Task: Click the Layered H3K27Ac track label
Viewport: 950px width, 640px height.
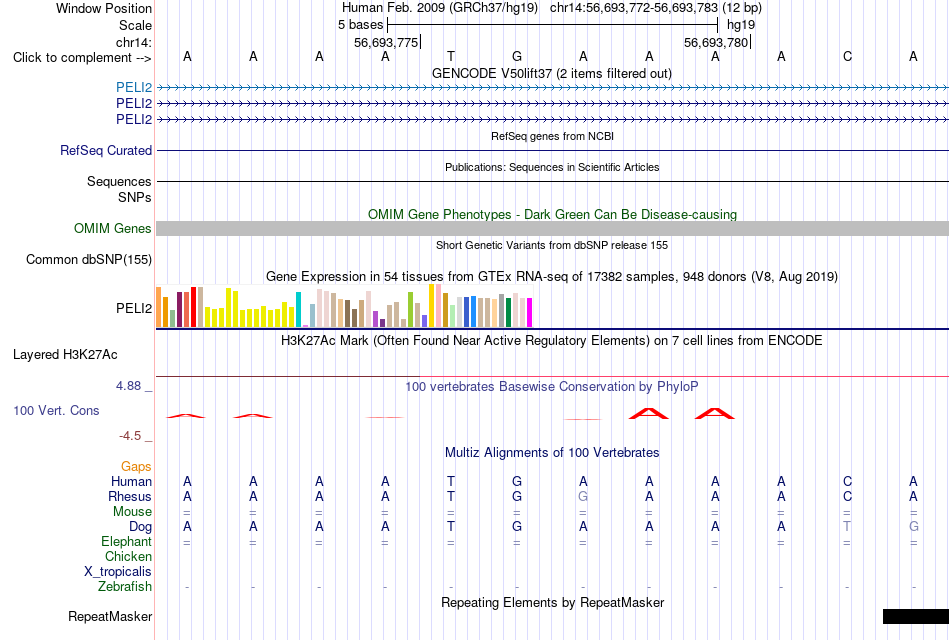Action: (65, 355)
